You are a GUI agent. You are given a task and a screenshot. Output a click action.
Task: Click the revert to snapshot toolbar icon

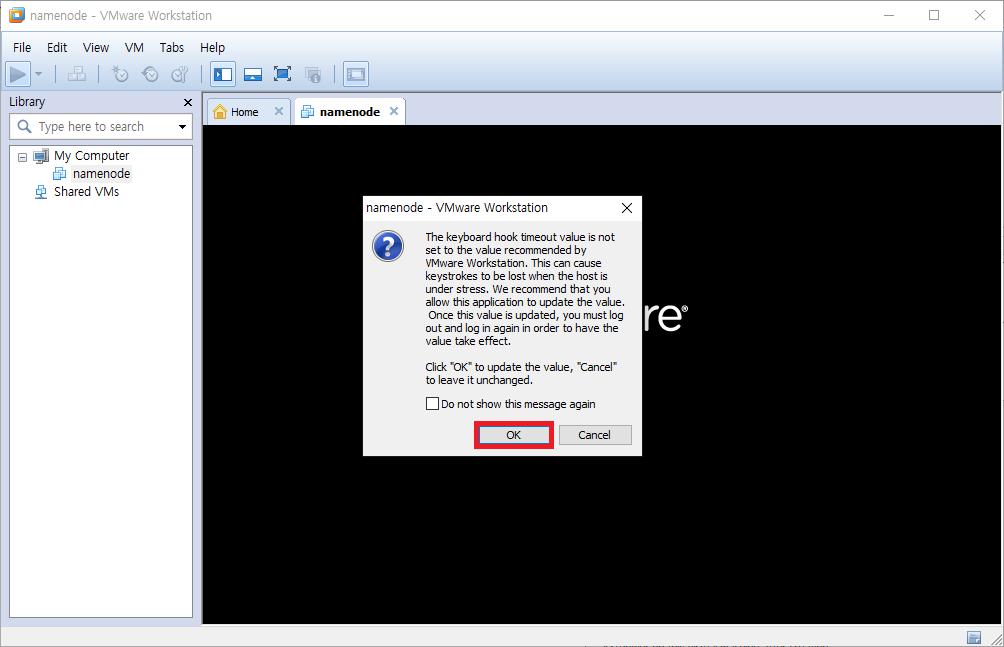[150, 74]
